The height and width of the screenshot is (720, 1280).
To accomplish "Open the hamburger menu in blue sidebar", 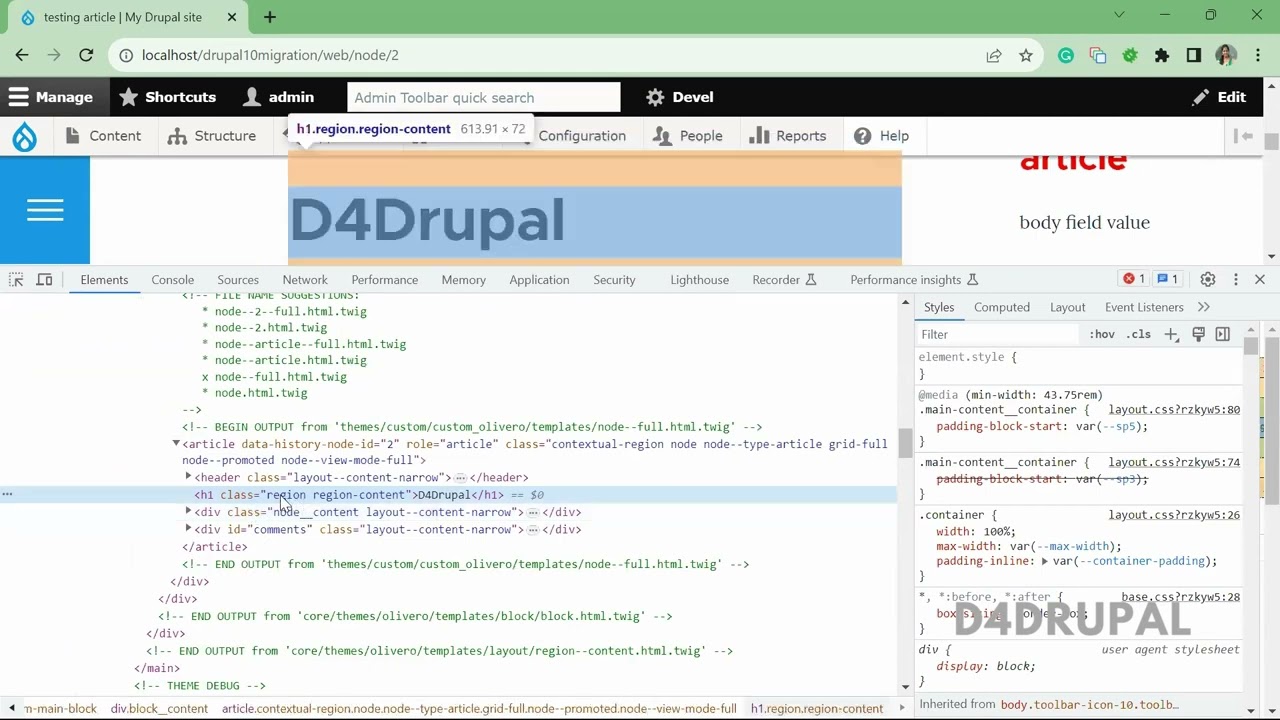I will click(x=45, y=210).
